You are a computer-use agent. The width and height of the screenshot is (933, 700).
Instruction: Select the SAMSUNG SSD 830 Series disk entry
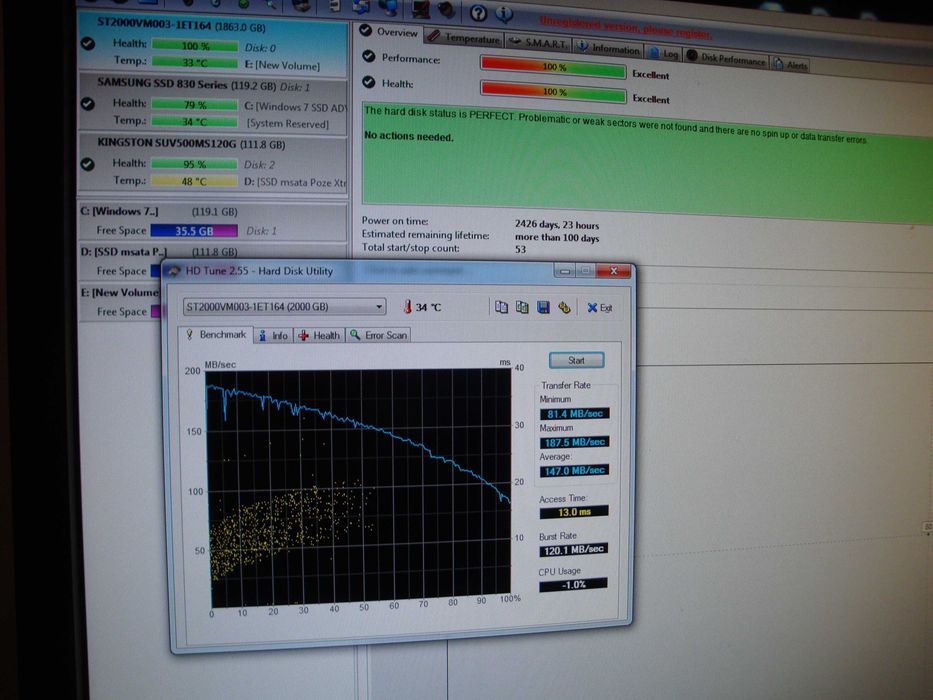pyautogui.click(x=212, y=104)
